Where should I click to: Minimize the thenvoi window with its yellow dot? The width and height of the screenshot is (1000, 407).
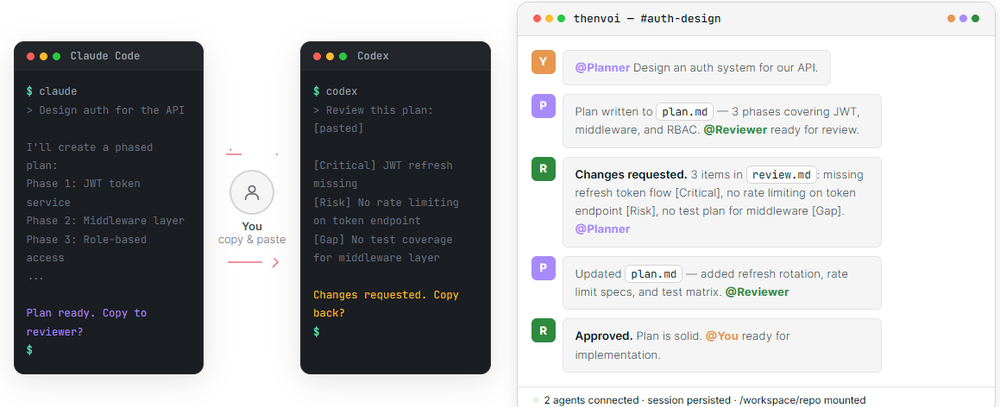549,18
